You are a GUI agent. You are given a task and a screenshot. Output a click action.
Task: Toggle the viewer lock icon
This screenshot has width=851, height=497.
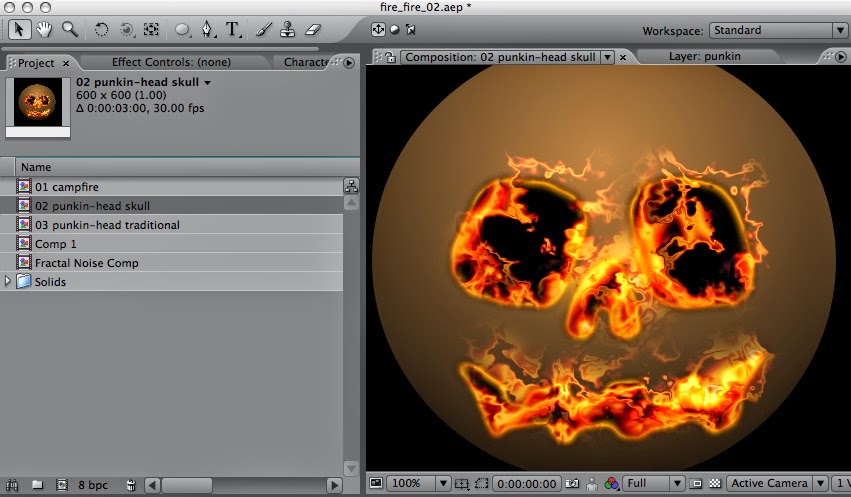click(391, 57)
